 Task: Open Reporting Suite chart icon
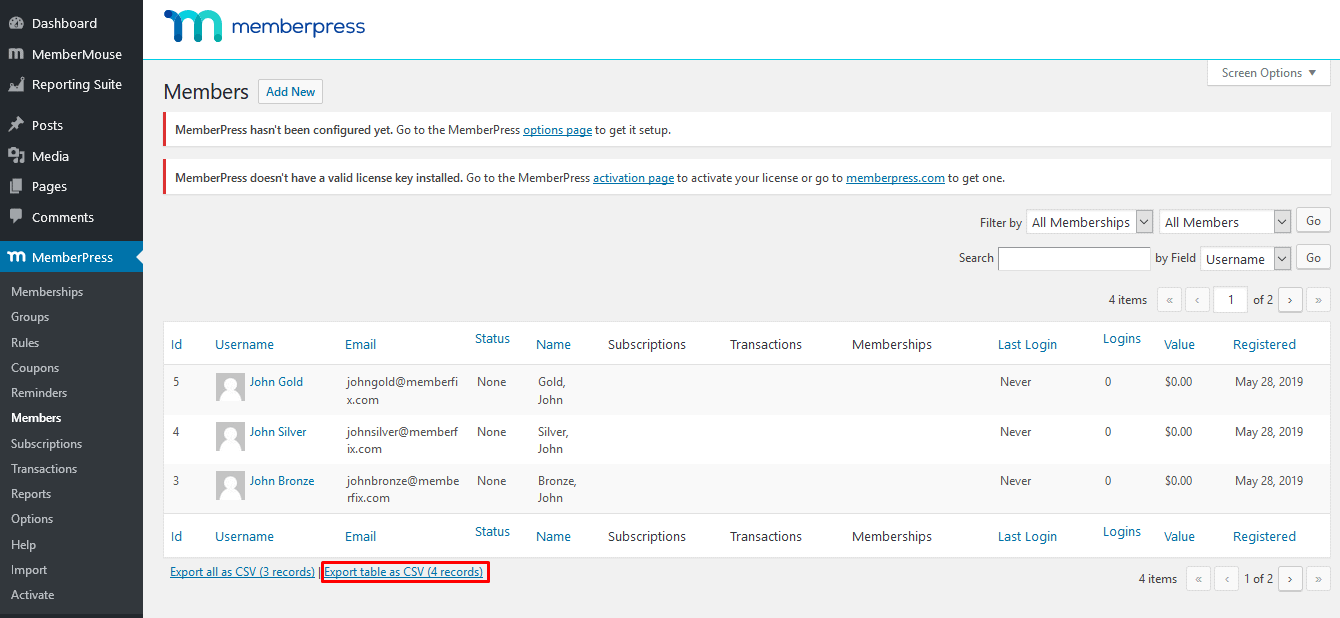point(16,85)
